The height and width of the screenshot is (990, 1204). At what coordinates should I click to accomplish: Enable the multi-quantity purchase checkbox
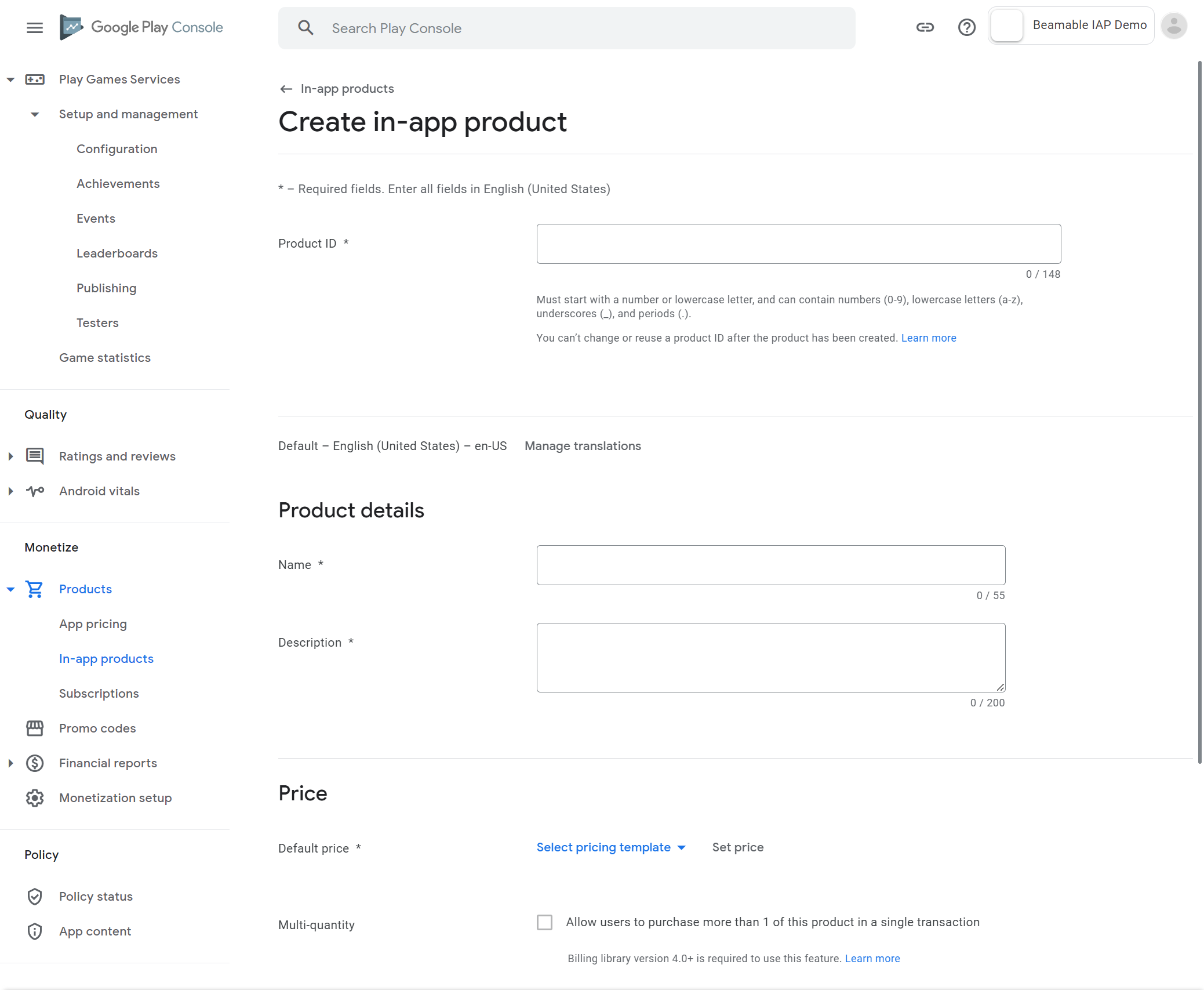(x=544, y=922)
